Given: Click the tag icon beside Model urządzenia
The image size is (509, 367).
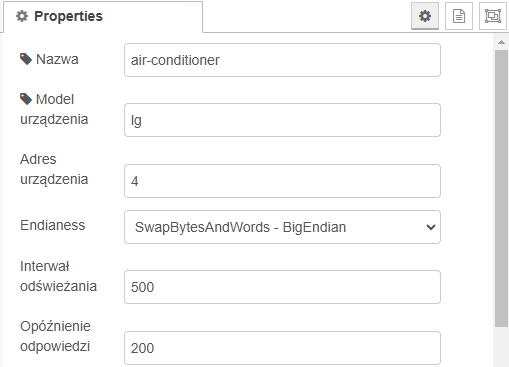Looking at the screenshot, I should [x=26, y=99].
